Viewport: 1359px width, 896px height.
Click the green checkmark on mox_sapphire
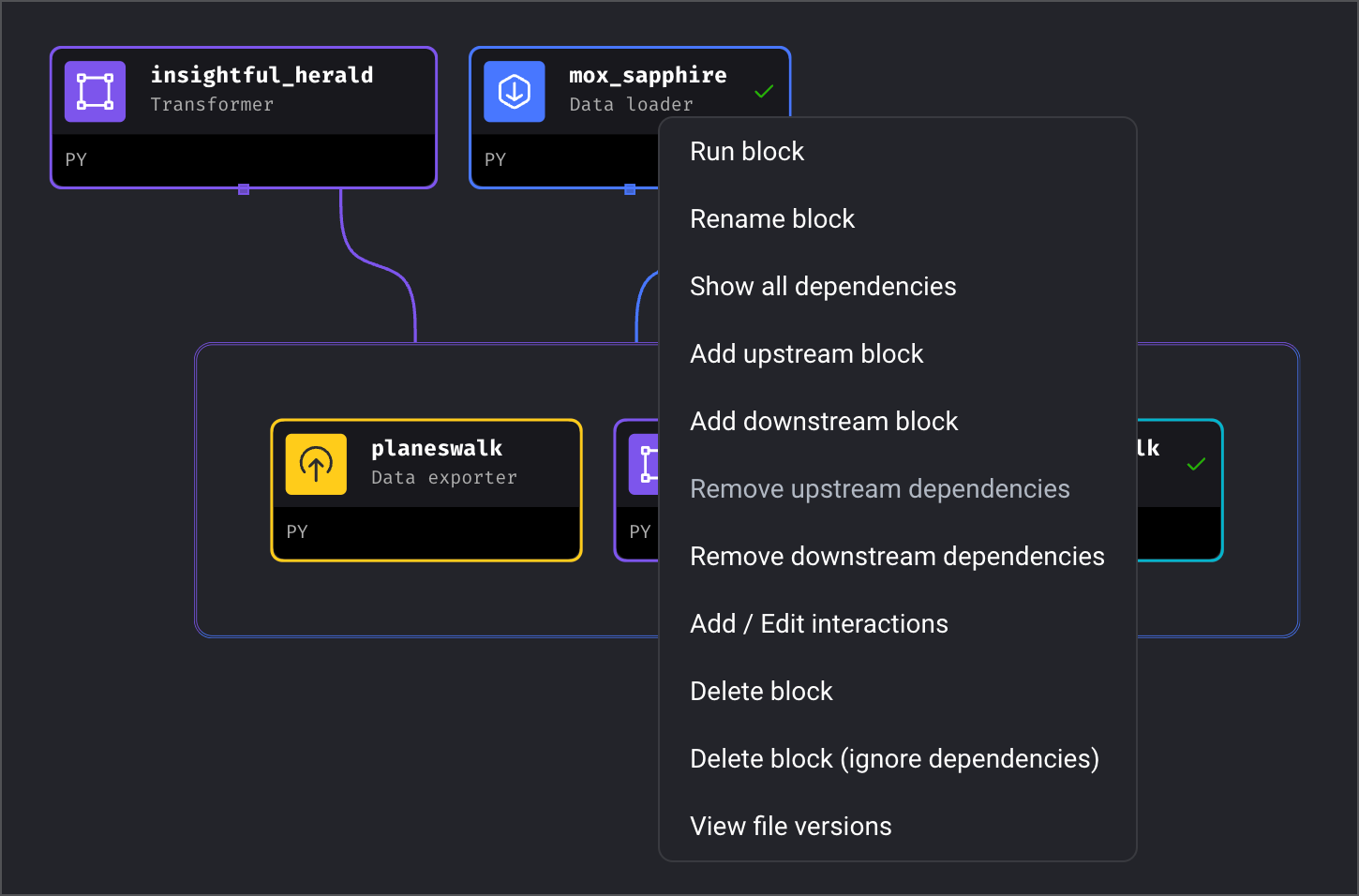(x=764, y=92)
